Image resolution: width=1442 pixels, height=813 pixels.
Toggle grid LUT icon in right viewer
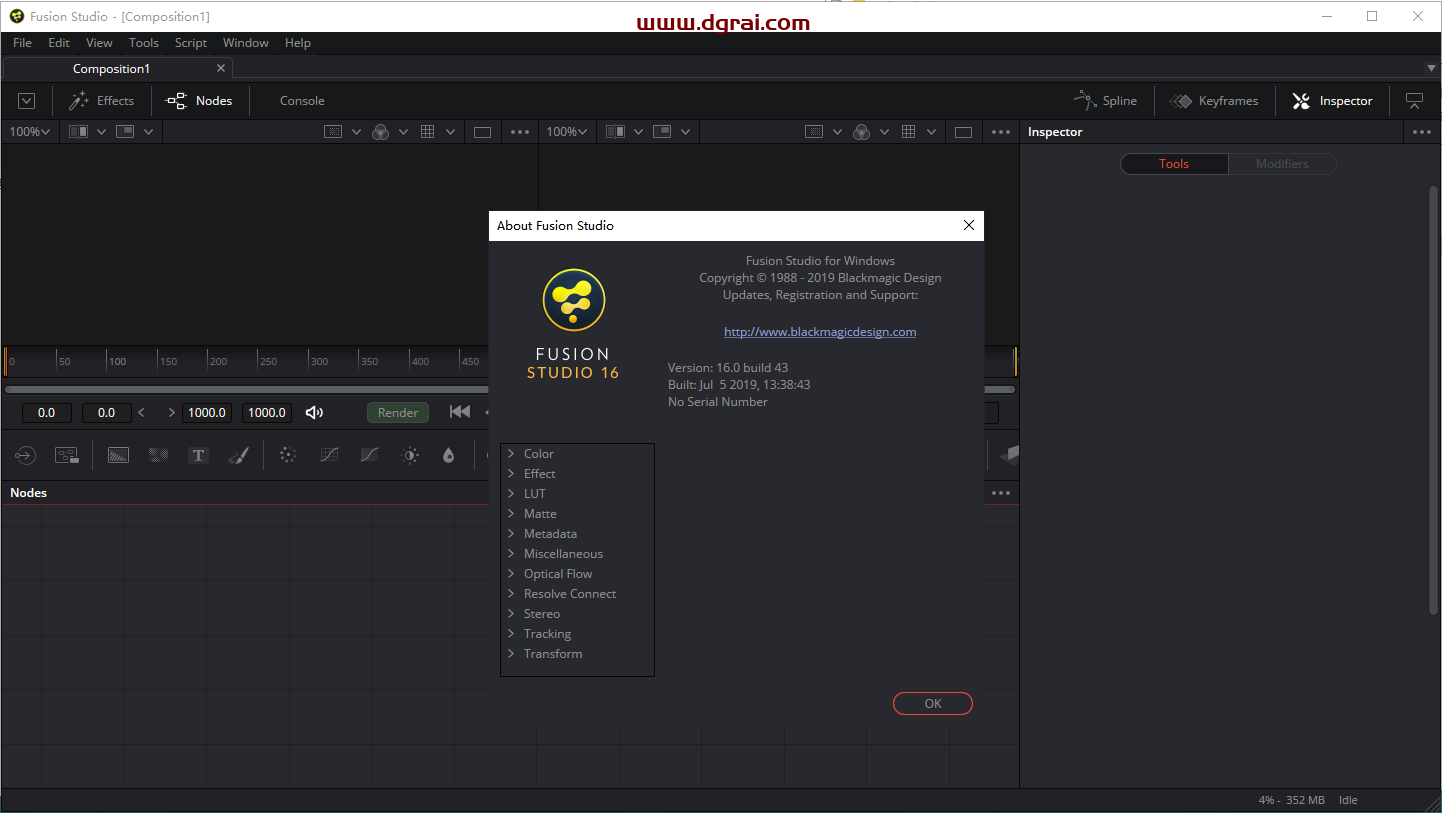coord(908,132)
